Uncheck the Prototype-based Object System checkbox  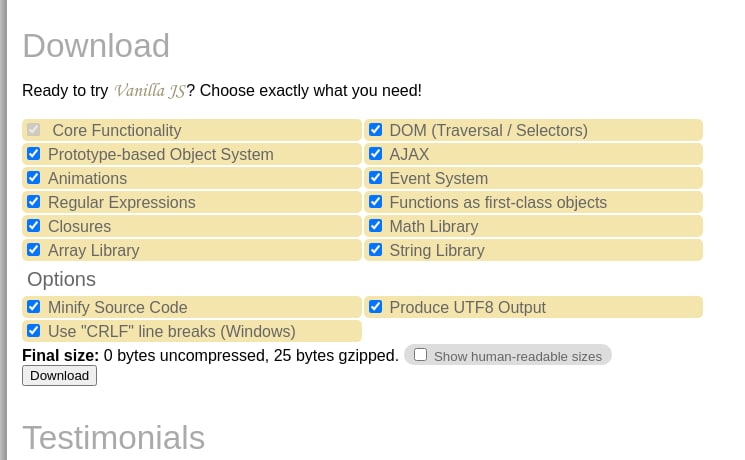[34, 153]
